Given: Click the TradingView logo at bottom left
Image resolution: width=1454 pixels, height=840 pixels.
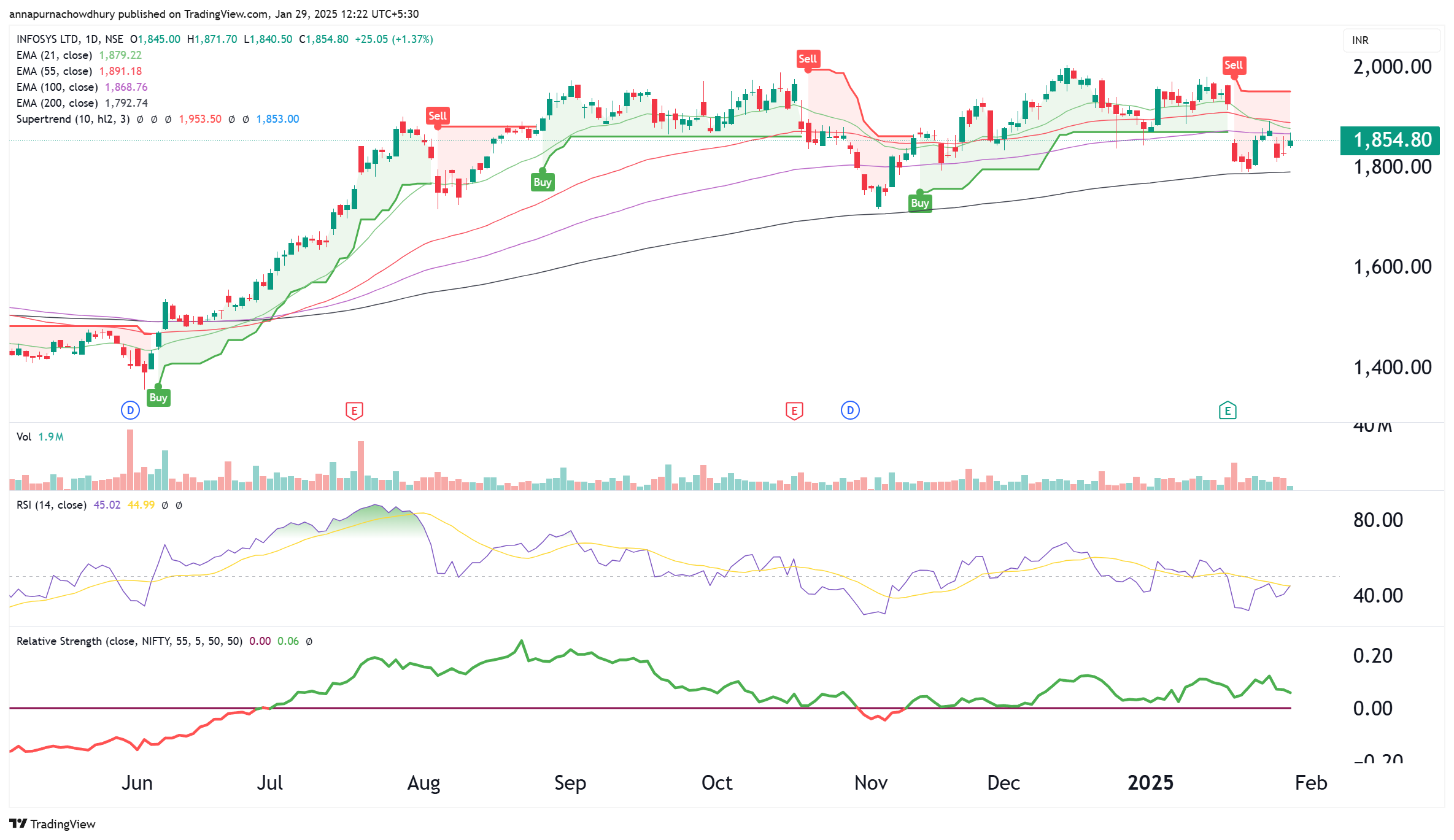Looking at the screenshot, I should coord(52,823).
